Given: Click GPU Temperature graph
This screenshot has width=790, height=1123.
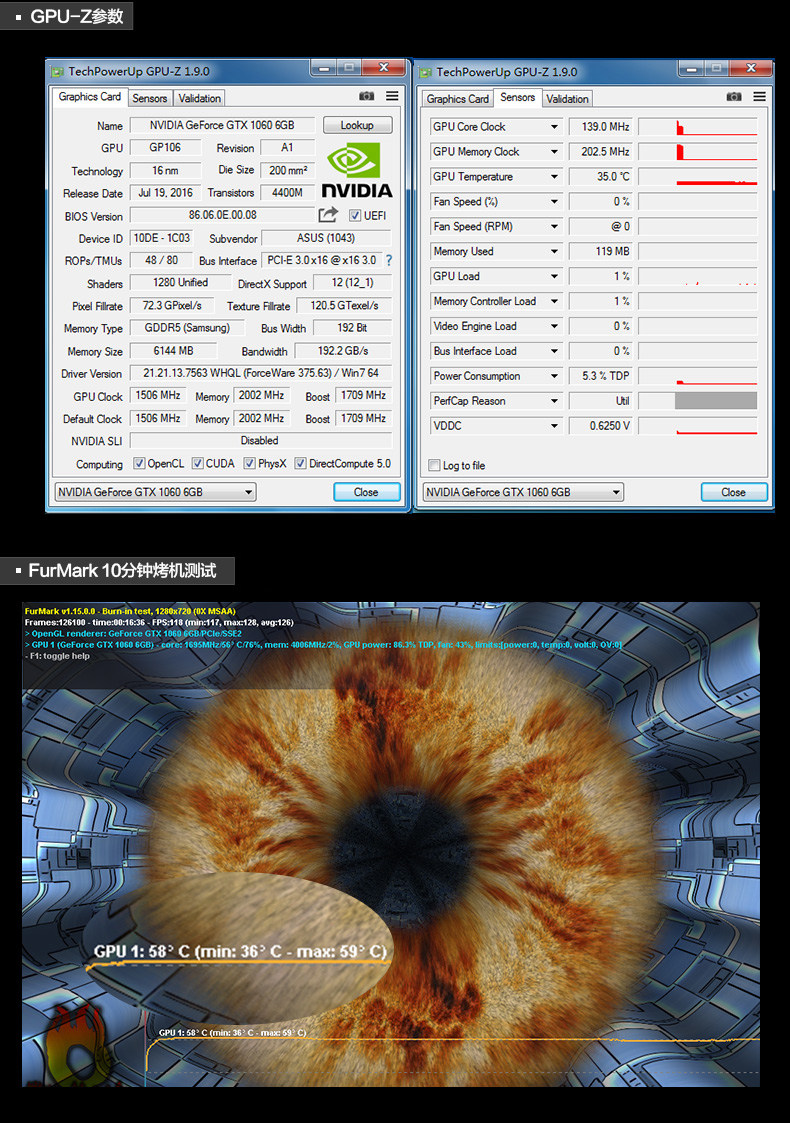Looking at the screenshot, I should tap(698, 177).
